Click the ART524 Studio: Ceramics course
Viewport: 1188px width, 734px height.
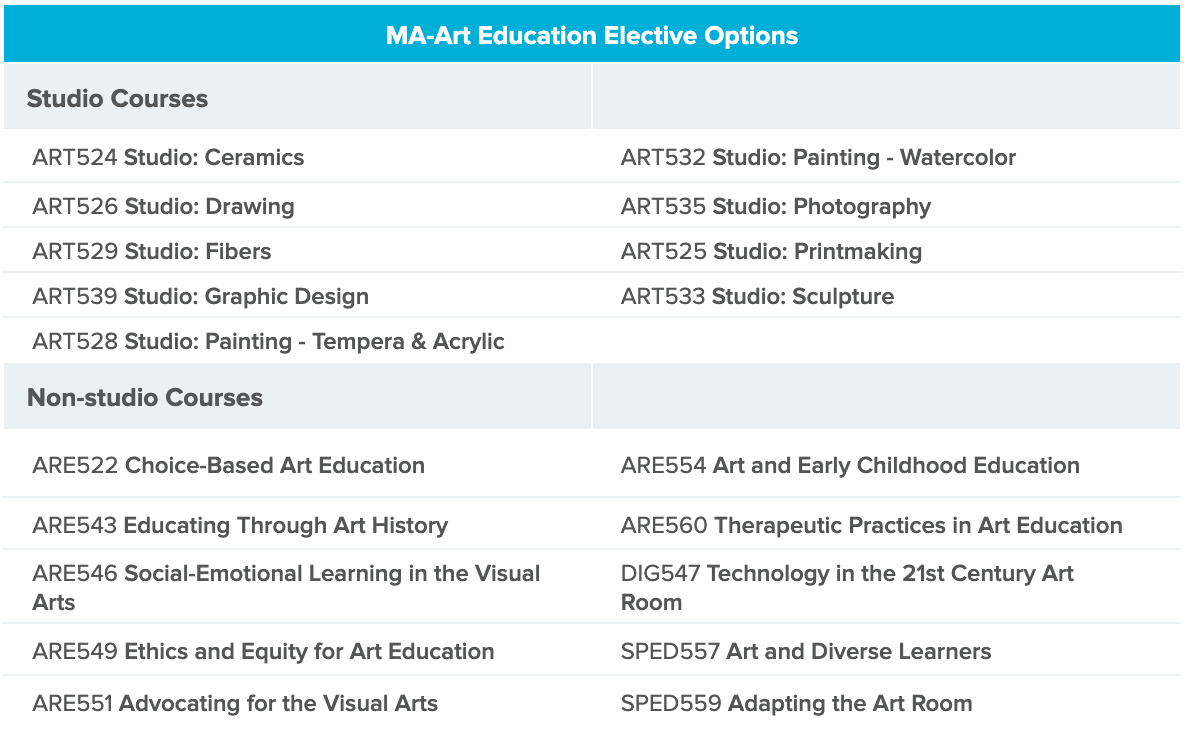[x=168, y=158]
